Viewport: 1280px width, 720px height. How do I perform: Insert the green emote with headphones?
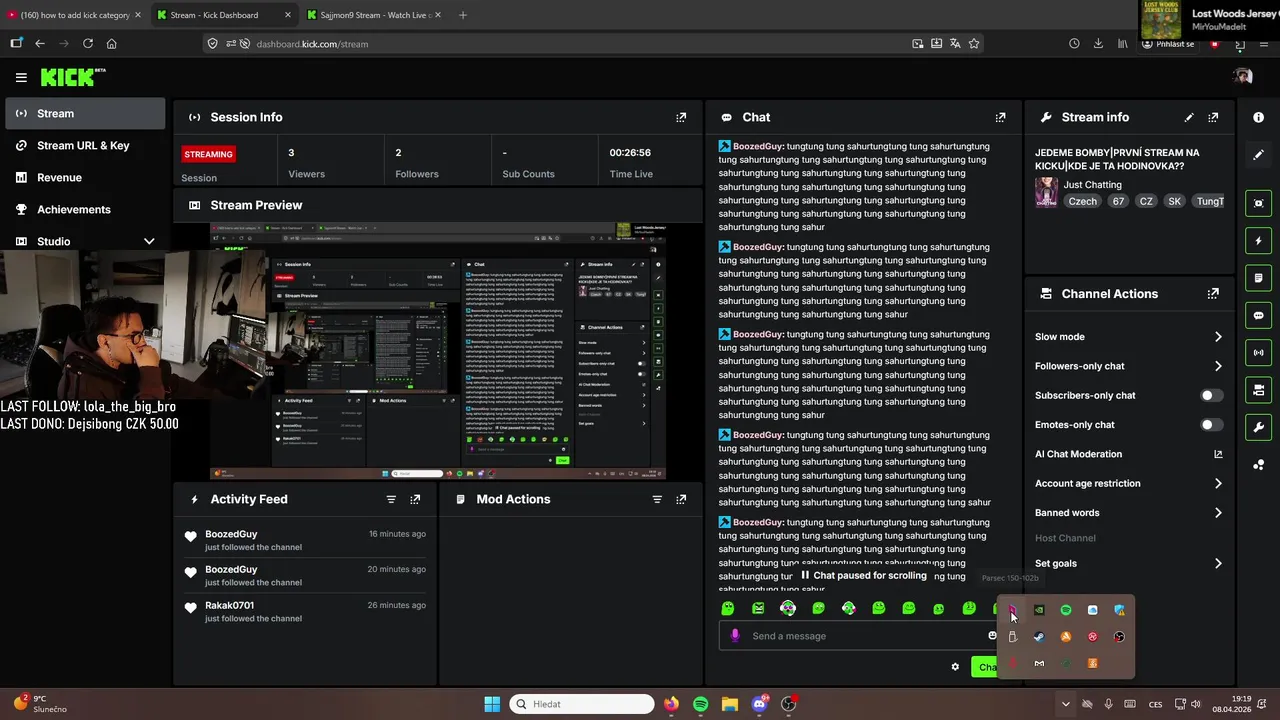(788, 608)
